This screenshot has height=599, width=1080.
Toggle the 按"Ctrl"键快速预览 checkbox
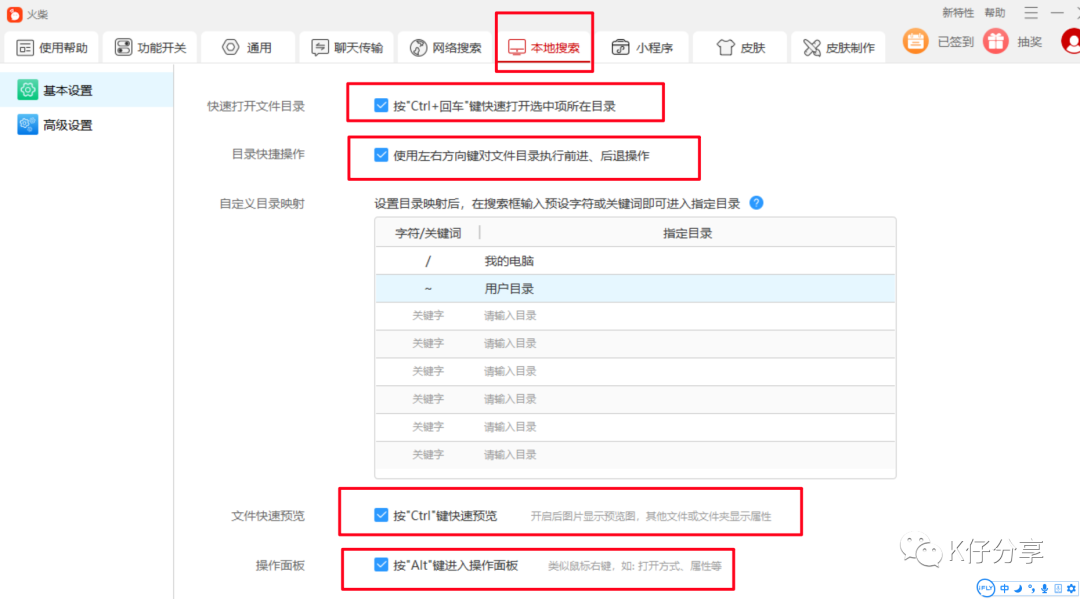[x=381, y=515]
